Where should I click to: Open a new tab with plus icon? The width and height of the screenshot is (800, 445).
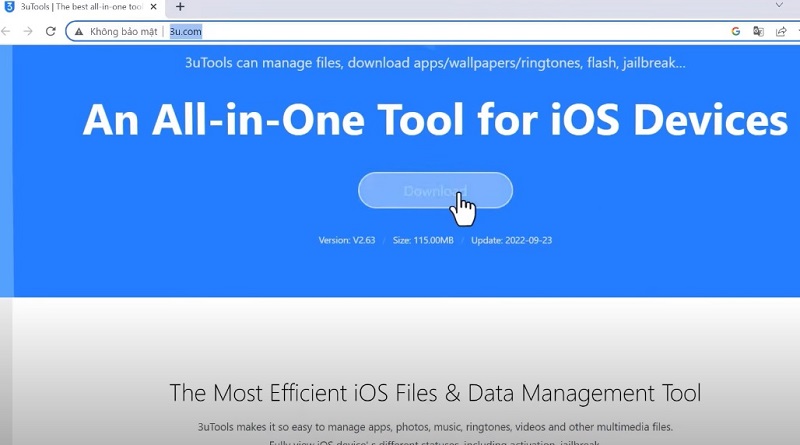pos(180,7)
